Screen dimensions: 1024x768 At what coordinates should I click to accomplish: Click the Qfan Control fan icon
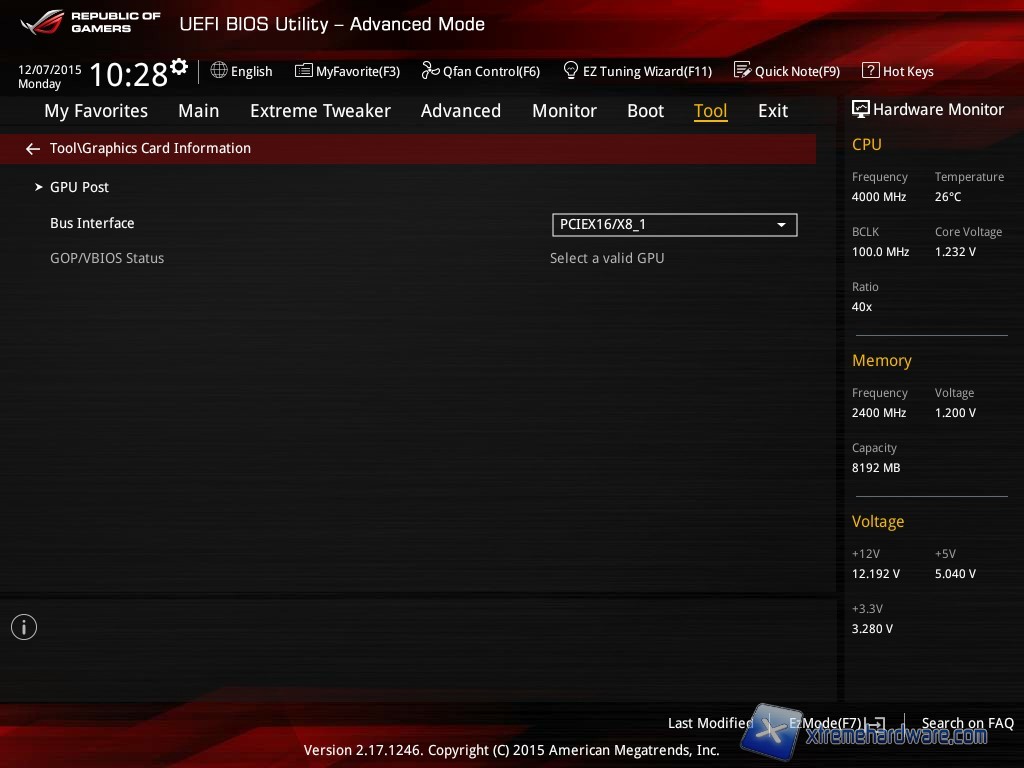tap(431, 71)
